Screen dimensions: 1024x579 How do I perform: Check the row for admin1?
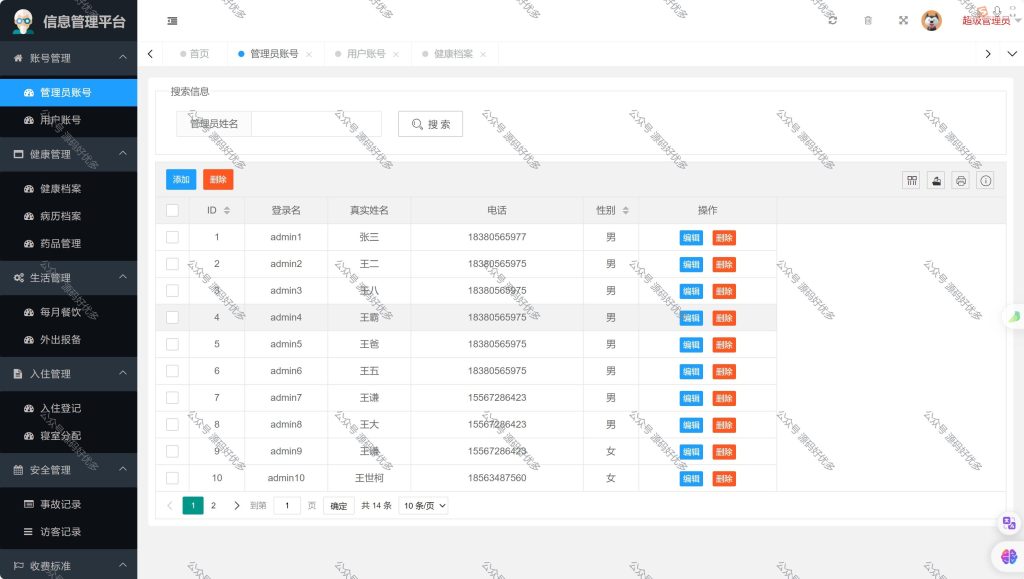tap(172, 237)
